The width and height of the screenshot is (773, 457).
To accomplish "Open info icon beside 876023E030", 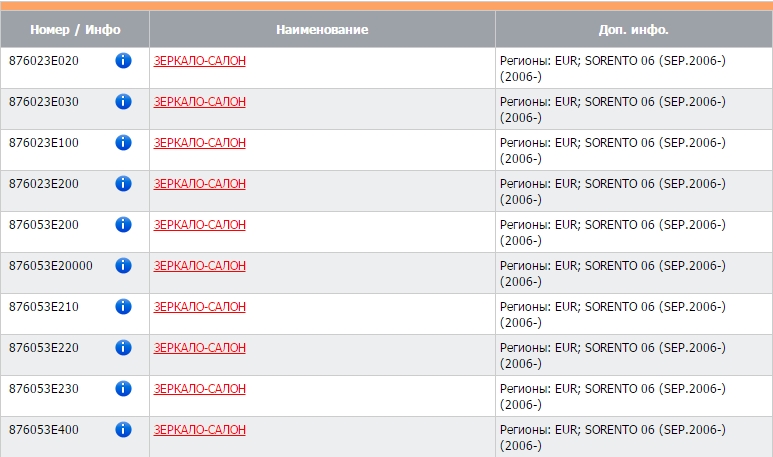I will (124, 102).
